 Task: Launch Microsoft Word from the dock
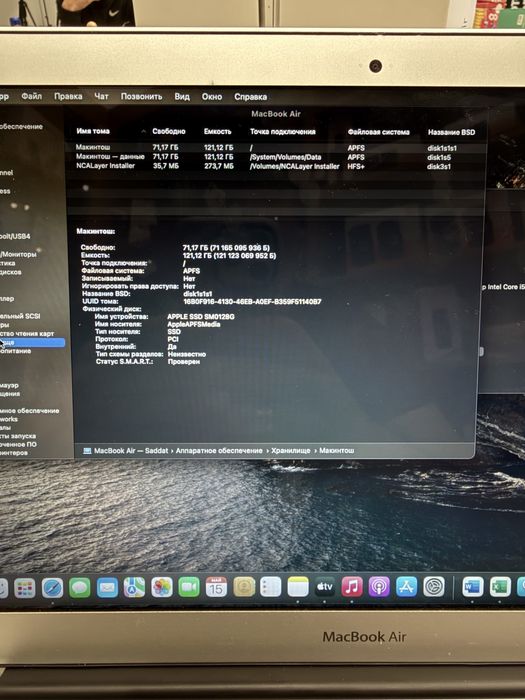(473, 587)
